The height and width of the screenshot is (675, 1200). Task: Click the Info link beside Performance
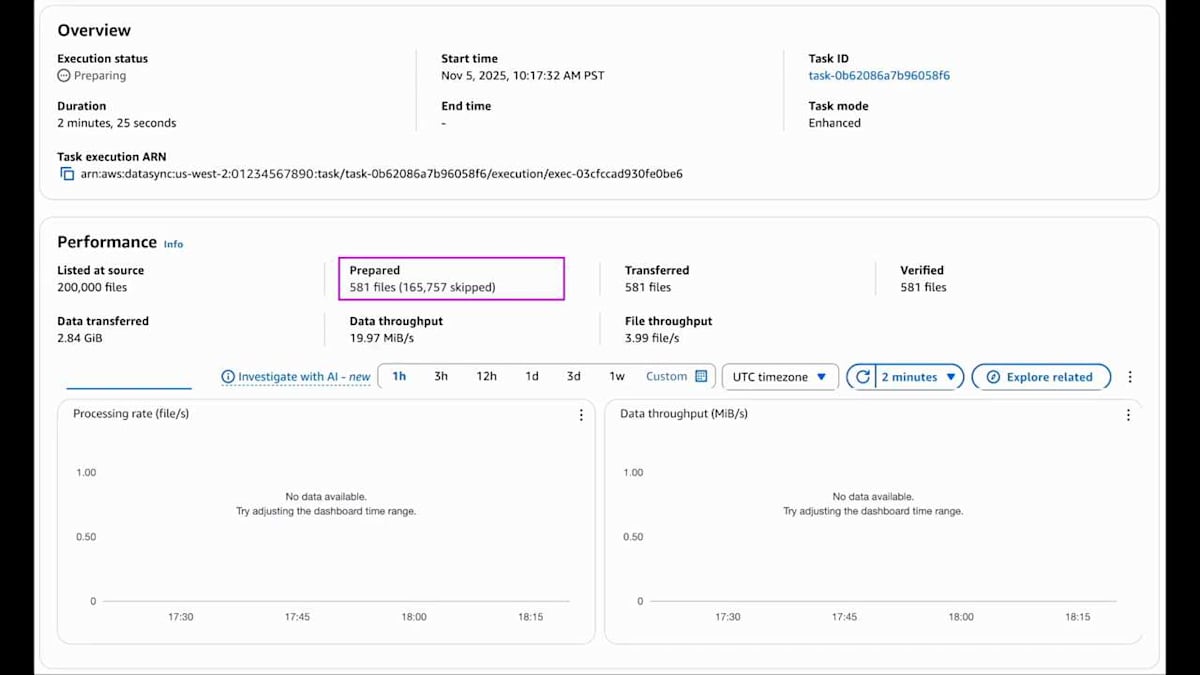(x=174, y=244)
